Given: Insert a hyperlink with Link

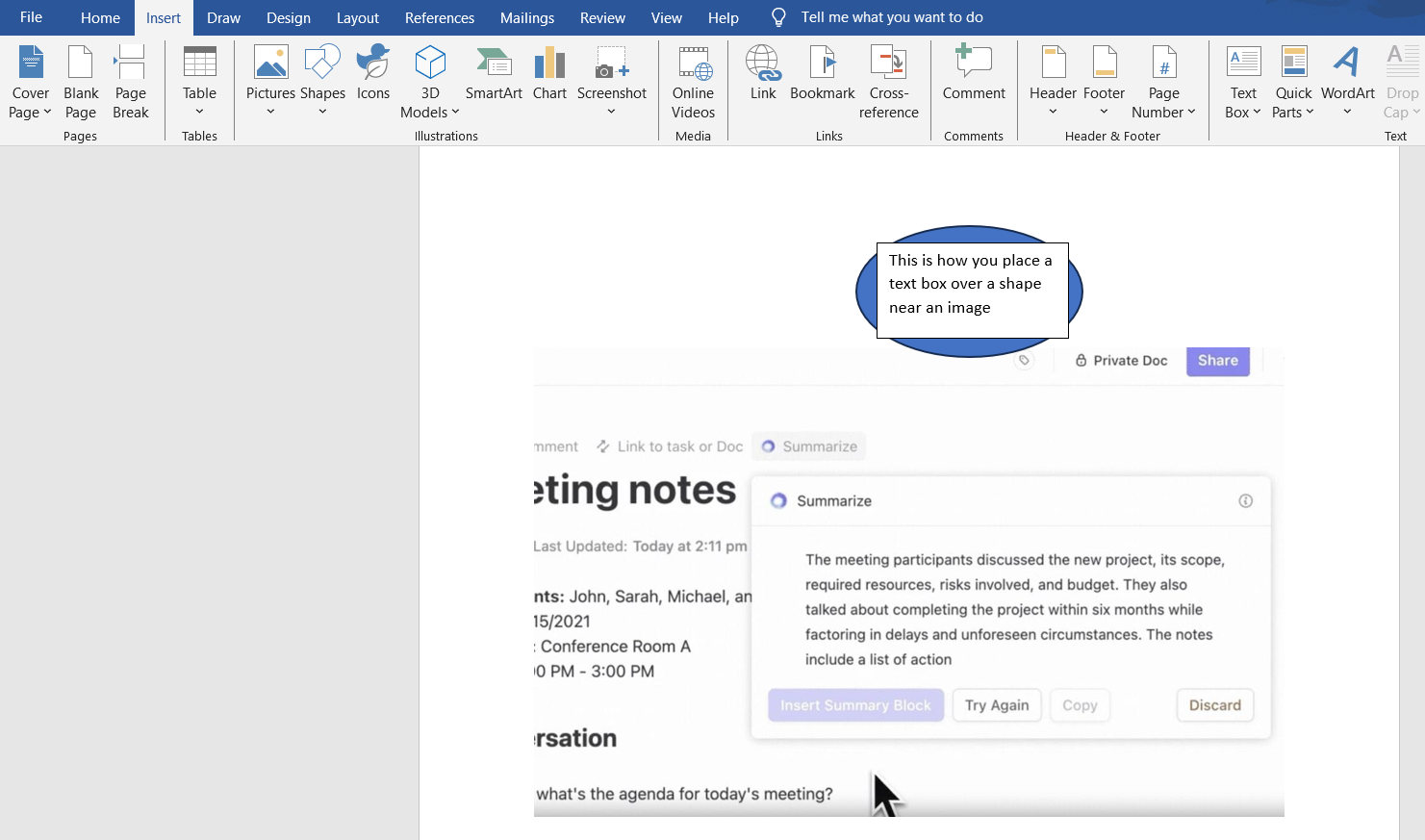Looking at the screenshot, I should [763, 74].
